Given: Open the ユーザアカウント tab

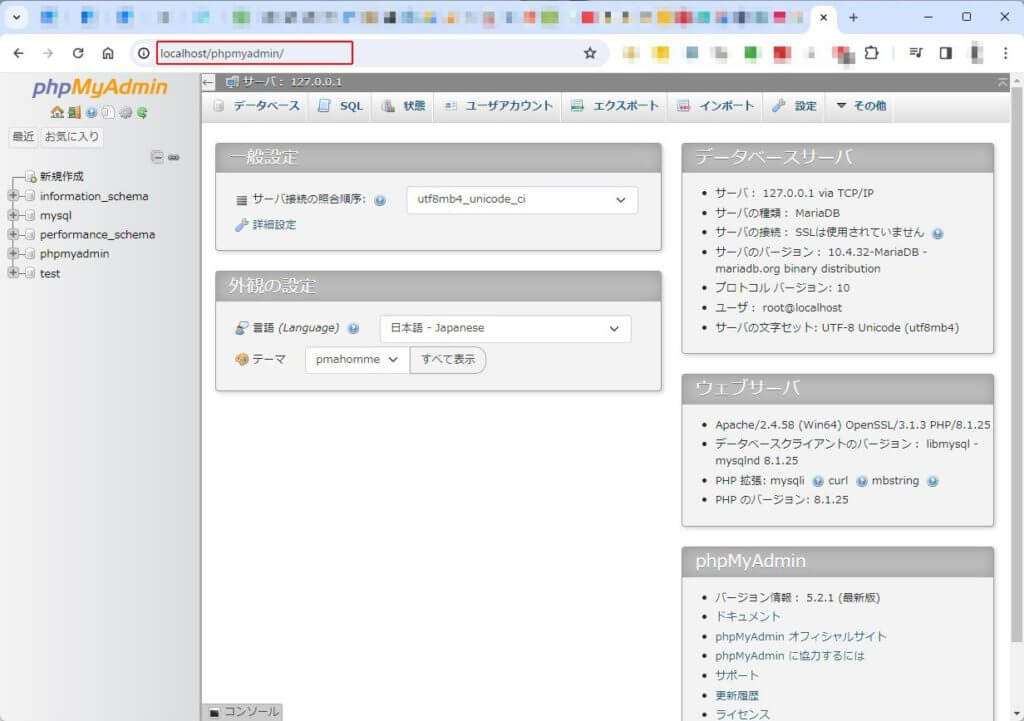Looking at the screenshot, I should tap(498, 106).
